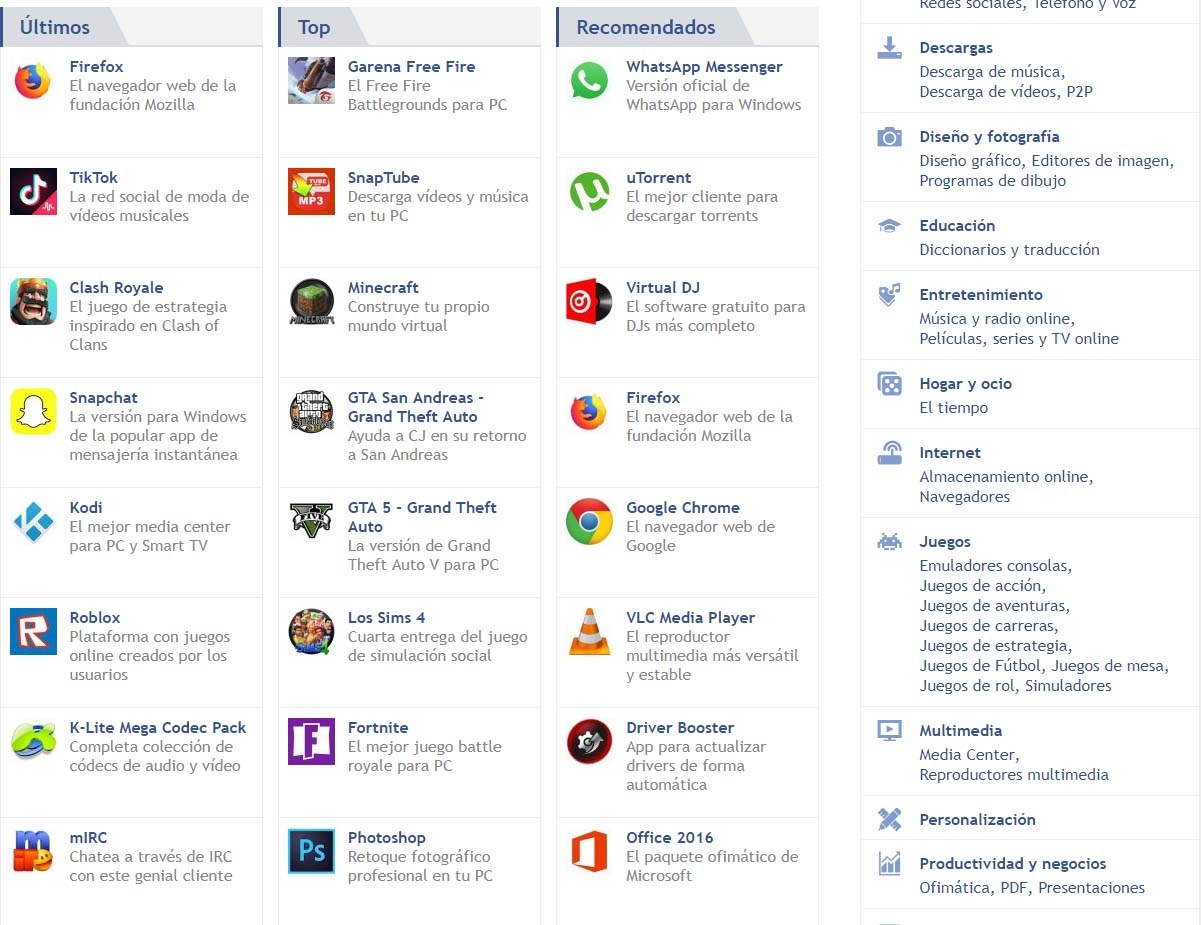Select the Office 2016 icon
Image resolution: width=1201 pixels, height=925 pixels.
tap(589, 852)
